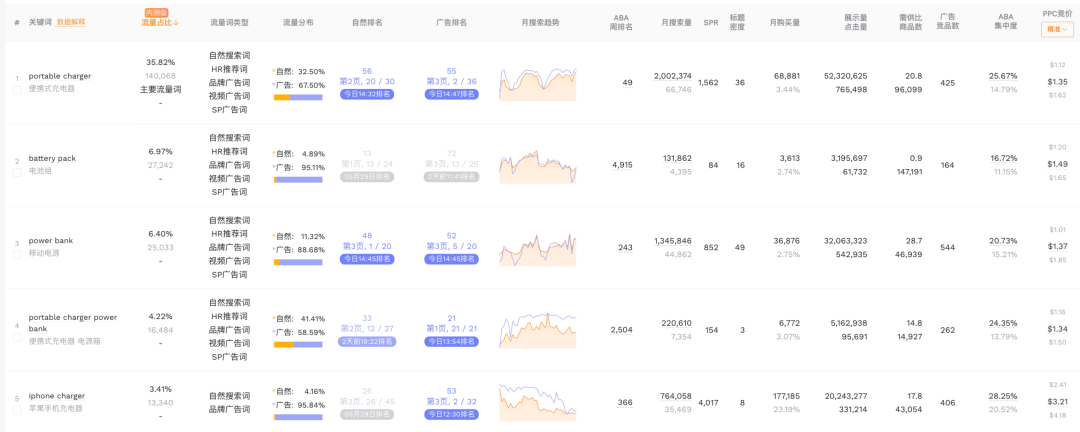Click the 主要流量词 label
The width and height of the screenshot is (1080, 432).
pos(160,90)
